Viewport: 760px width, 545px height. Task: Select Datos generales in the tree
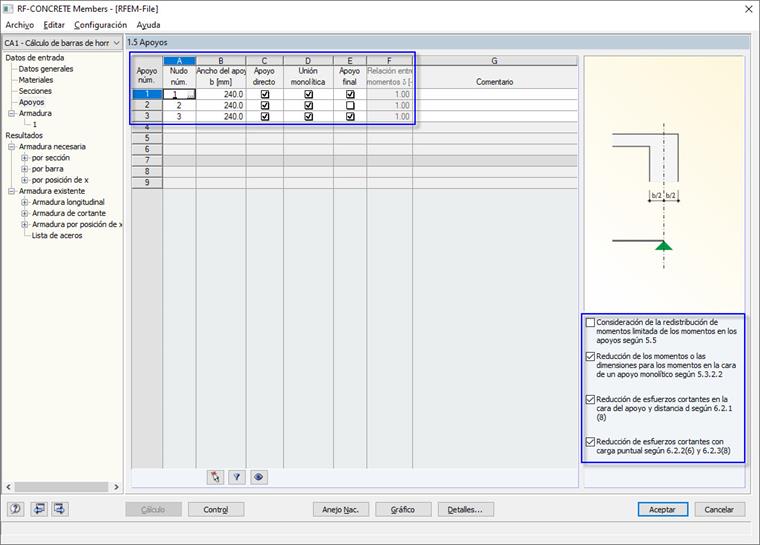tap(46, 69)
